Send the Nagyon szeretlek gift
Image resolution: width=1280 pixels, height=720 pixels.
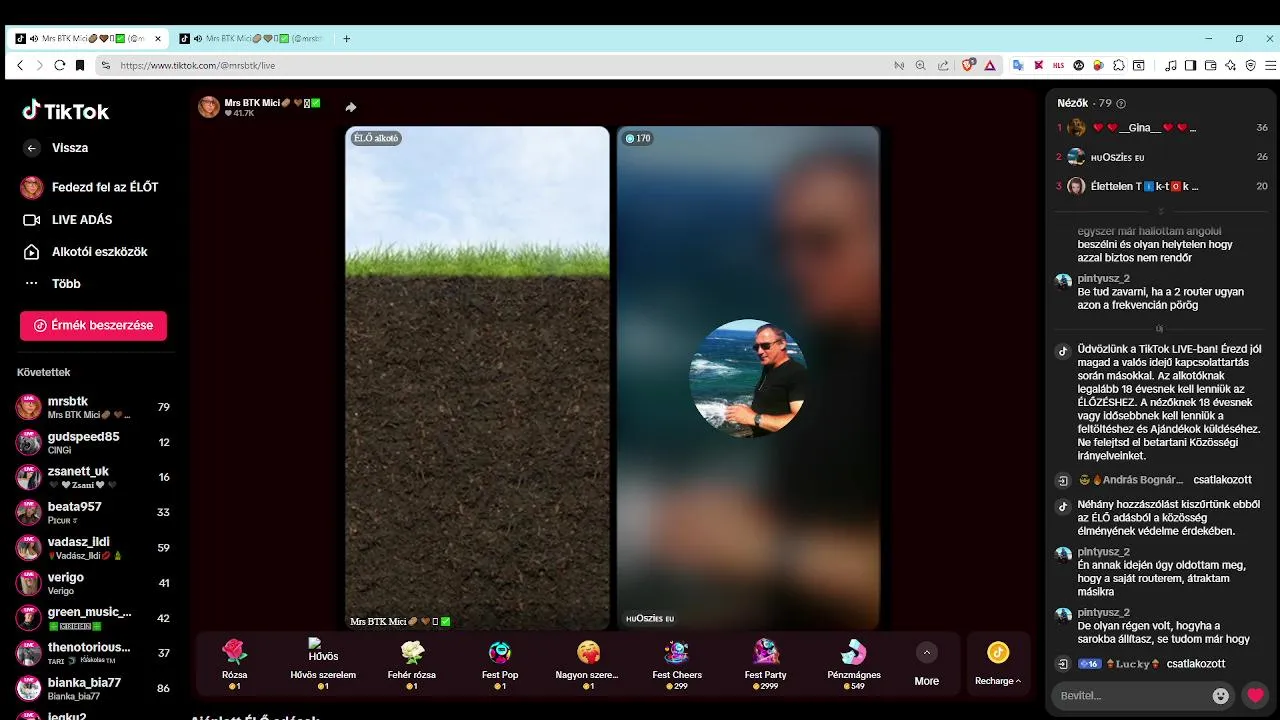coord(588,665)
